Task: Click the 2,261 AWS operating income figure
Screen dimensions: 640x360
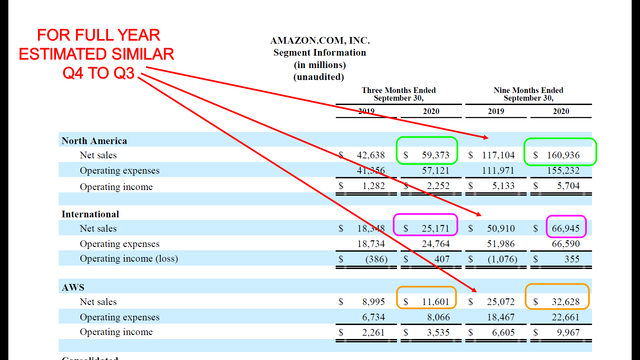Action: click(373, 333)
